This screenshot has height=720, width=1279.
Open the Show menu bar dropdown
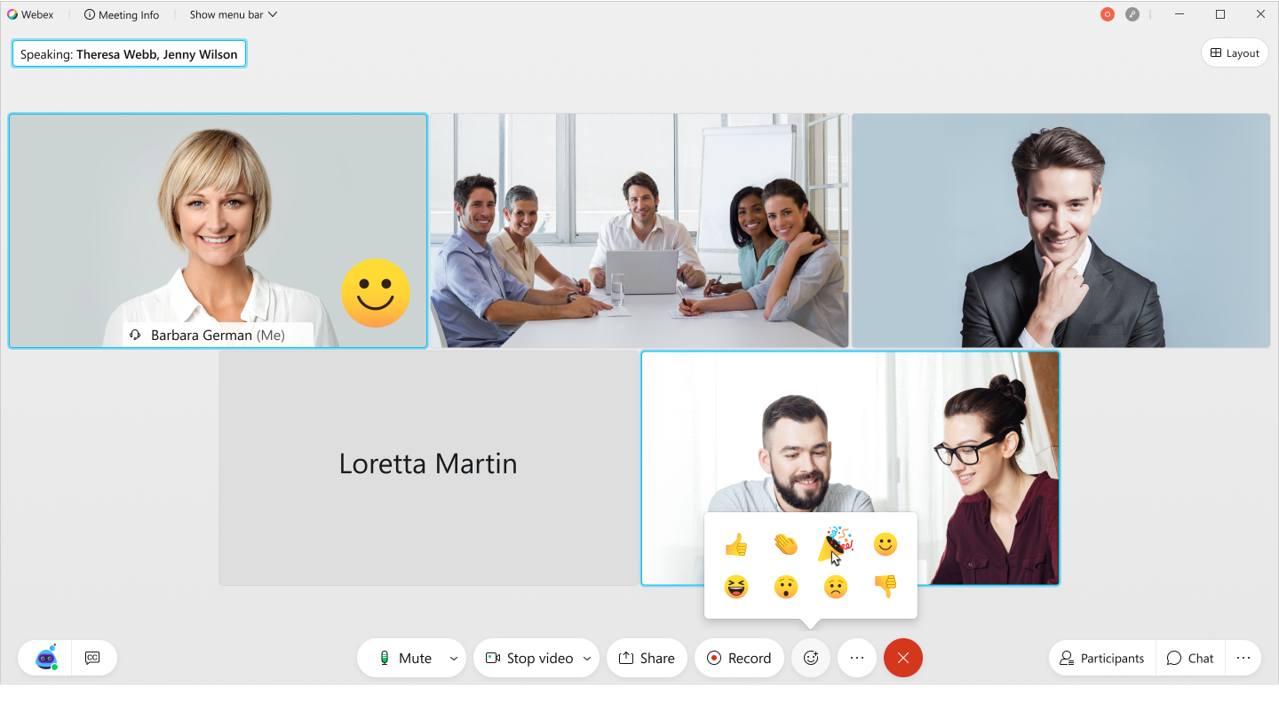(234, 15)
